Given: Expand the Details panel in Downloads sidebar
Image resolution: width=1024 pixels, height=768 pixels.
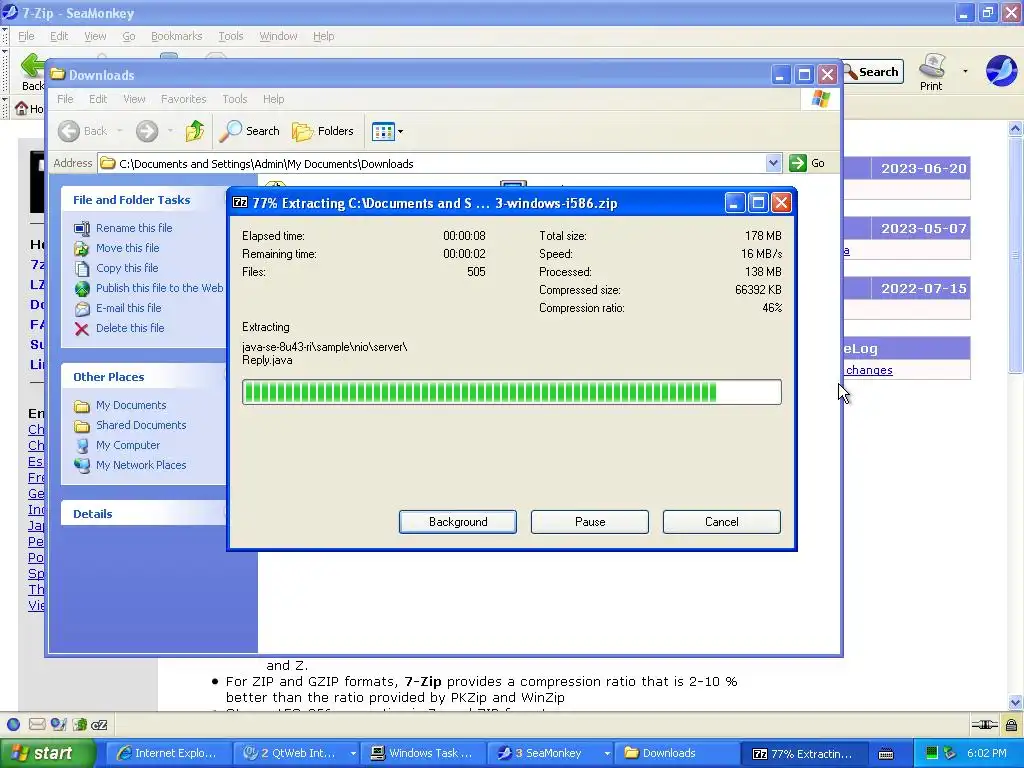Looking at the screenshot, I should click(x=143, y=513).
